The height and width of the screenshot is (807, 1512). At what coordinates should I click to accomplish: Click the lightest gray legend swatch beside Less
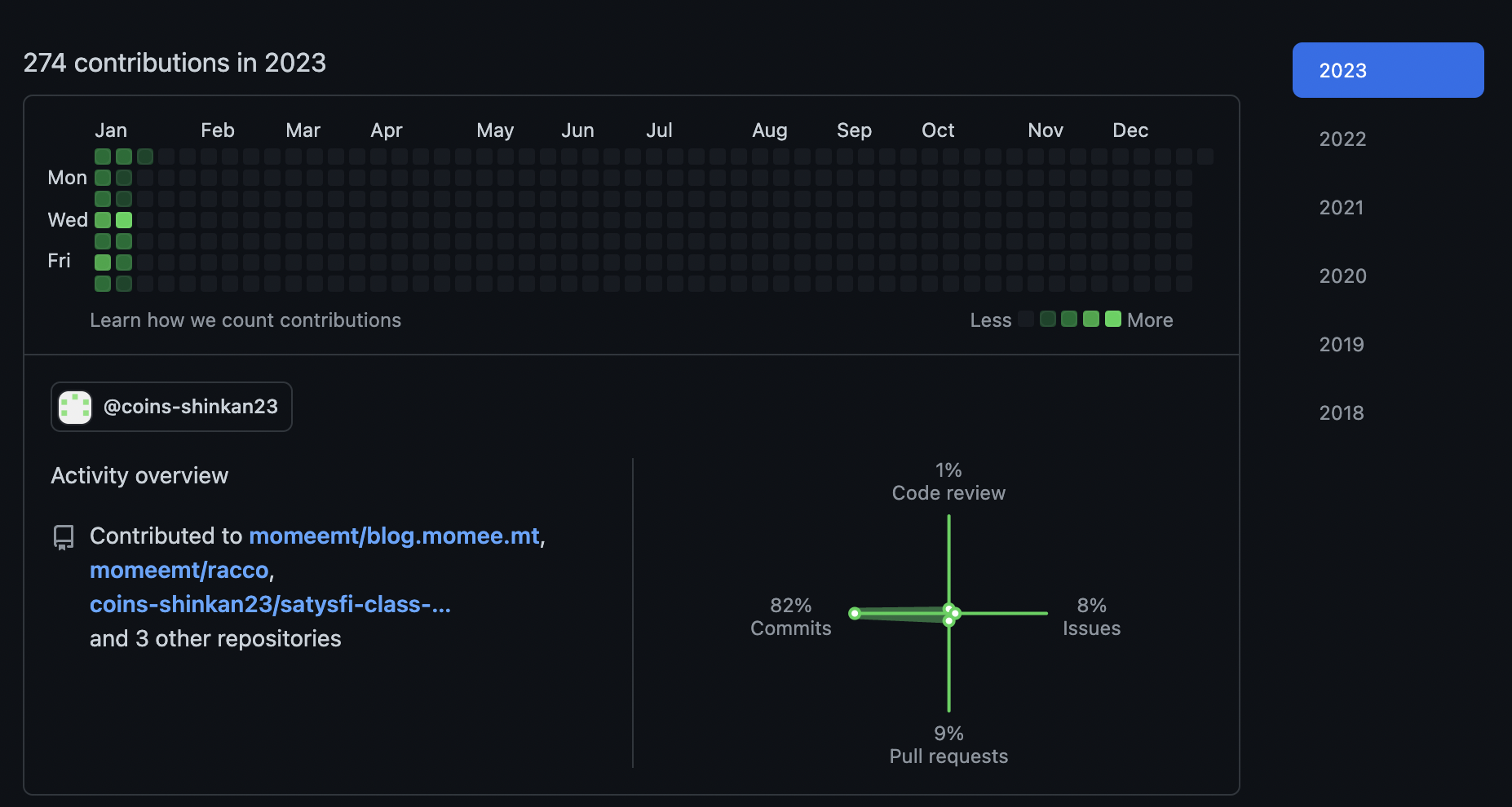1026,319
